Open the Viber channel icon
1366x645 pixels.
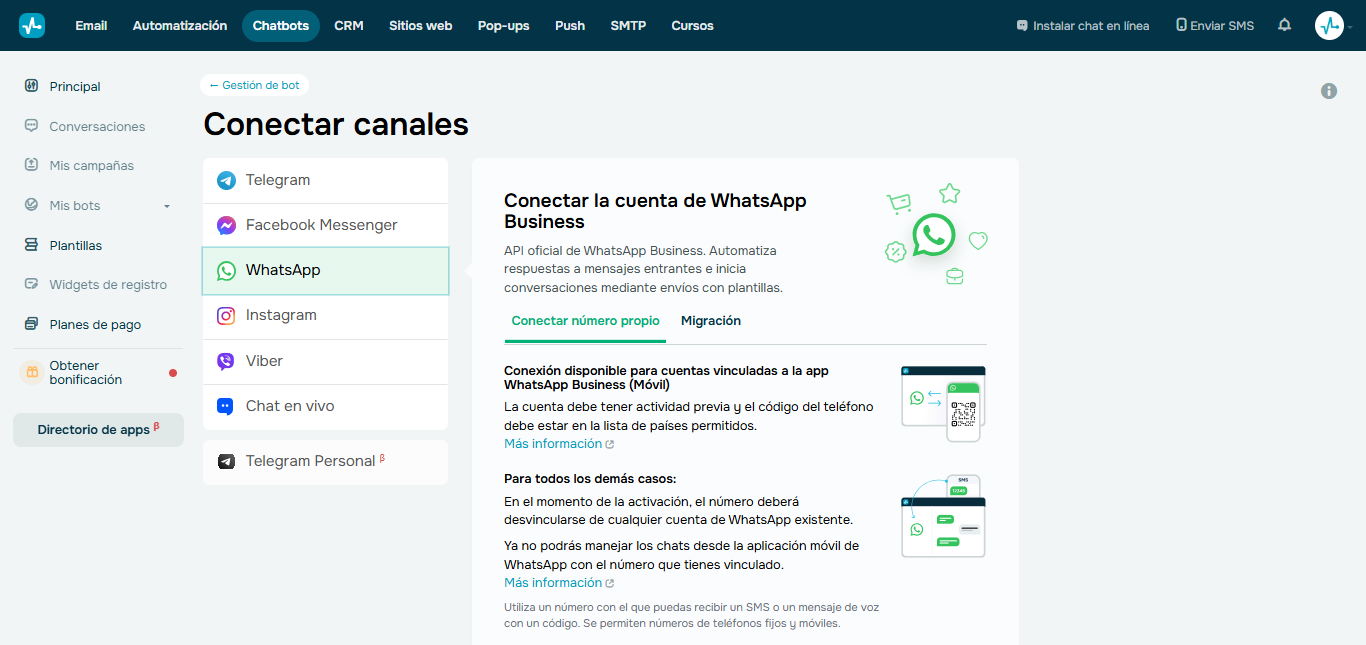[x=226, y=361]
